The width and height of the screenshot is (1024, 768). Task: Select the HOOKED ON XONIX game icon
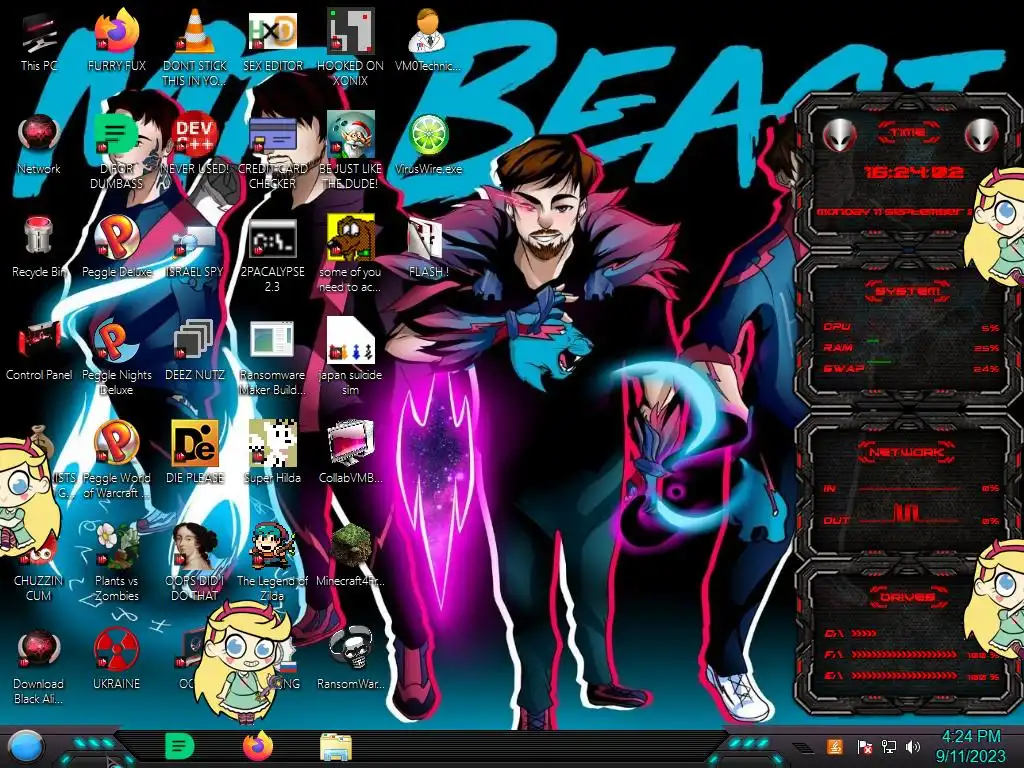(x=351, y=49)
